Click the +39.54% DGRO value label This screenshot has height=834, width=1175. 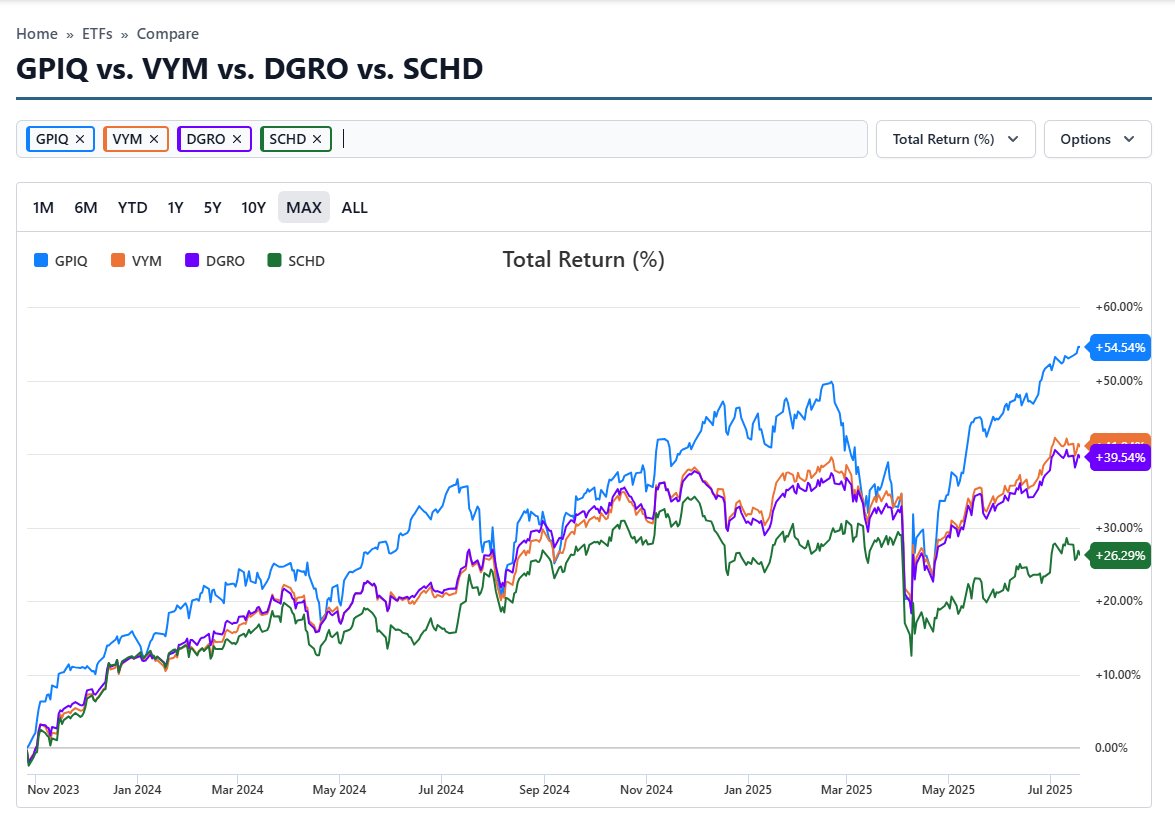(x=1120, y=458)
